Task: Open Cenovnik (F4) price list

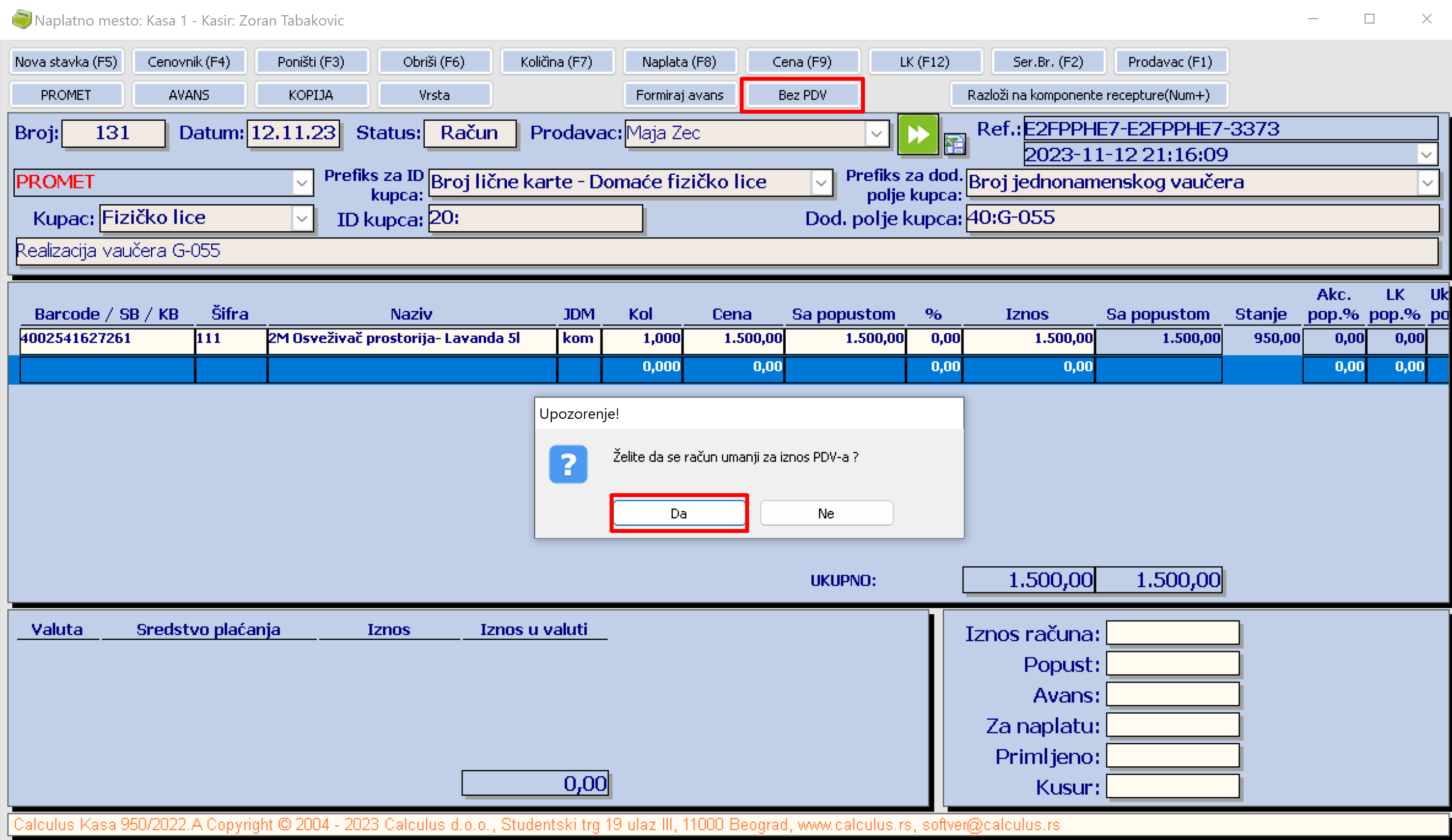Action: coord(189,62)
